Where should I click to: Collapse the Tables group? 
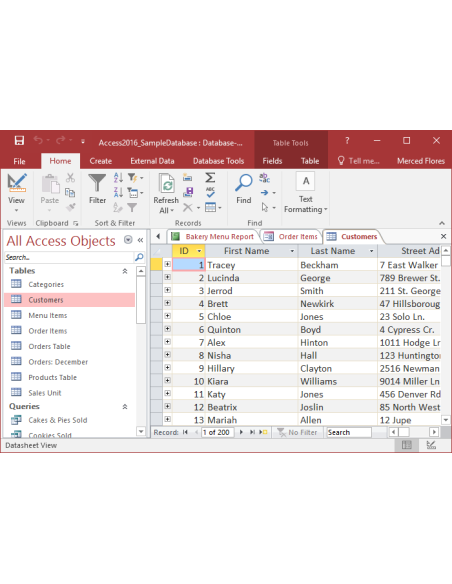tap(125, 271)
